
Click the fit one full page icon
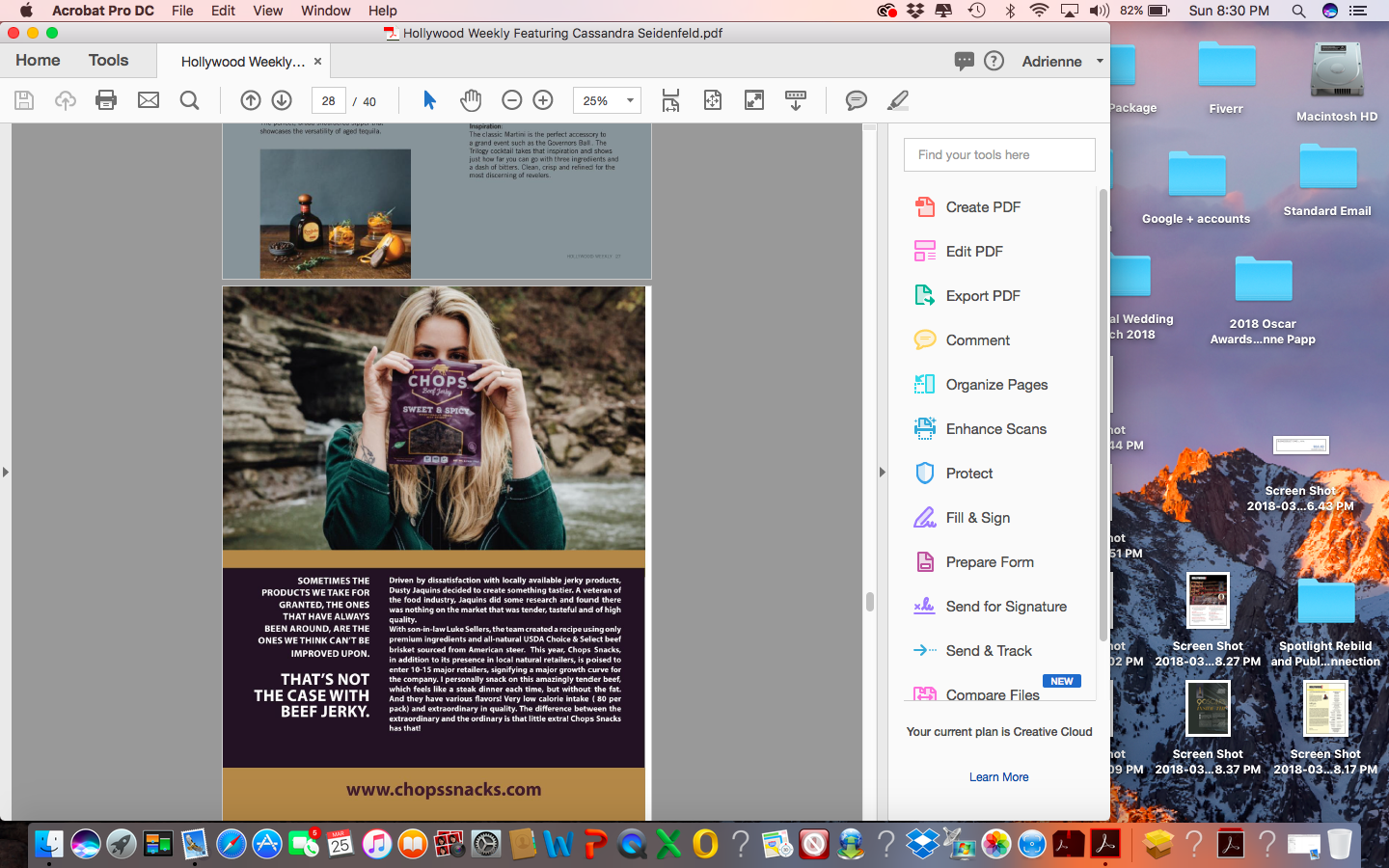713,100
